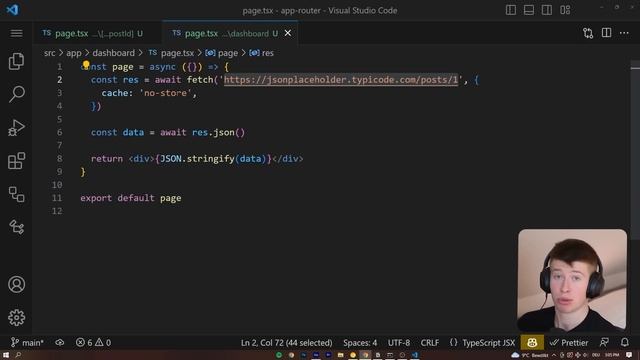Click the page.tsx breadcrumb
This screenshot has height=360, width=640.
click(x=171, y=53)
